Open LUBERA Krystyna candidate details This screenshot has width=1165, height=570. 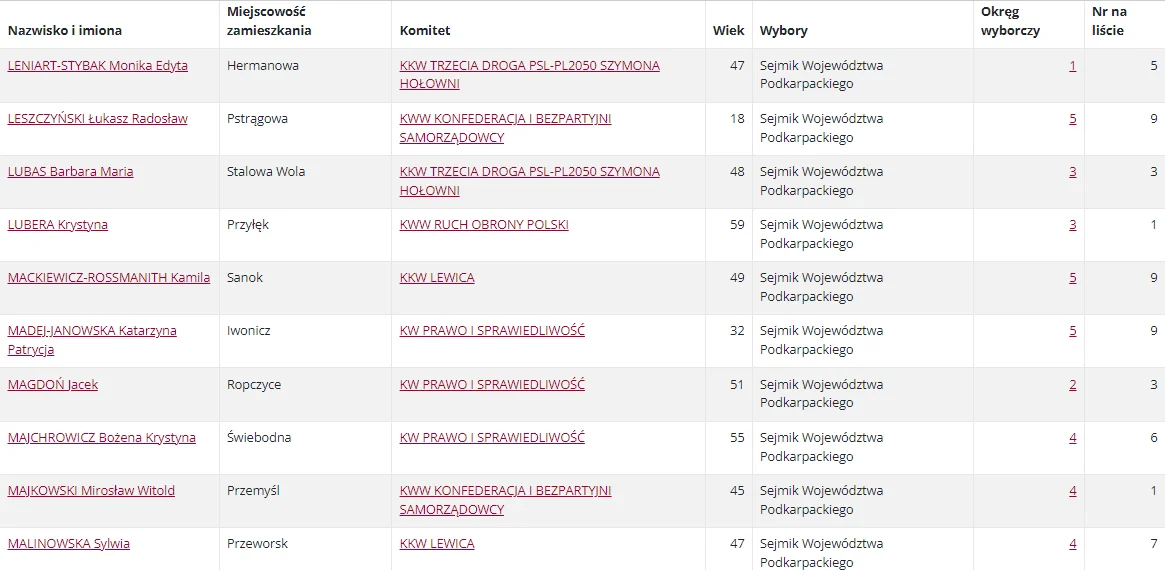coord(58,224)
